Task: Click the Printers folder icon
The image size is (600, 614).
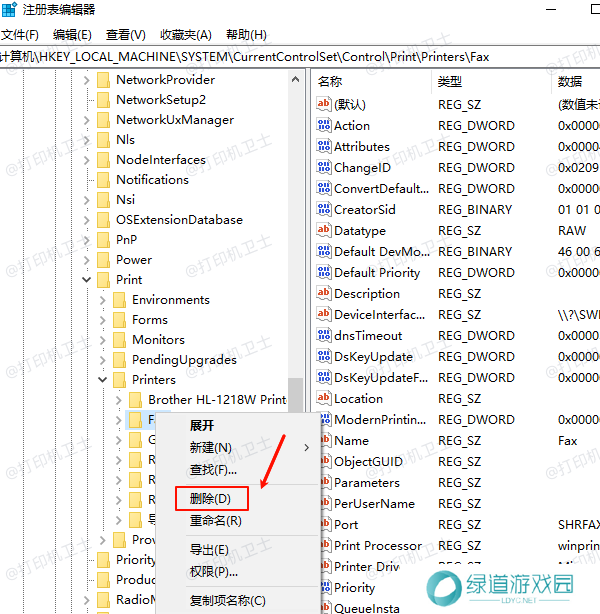Action: point(119,379)
